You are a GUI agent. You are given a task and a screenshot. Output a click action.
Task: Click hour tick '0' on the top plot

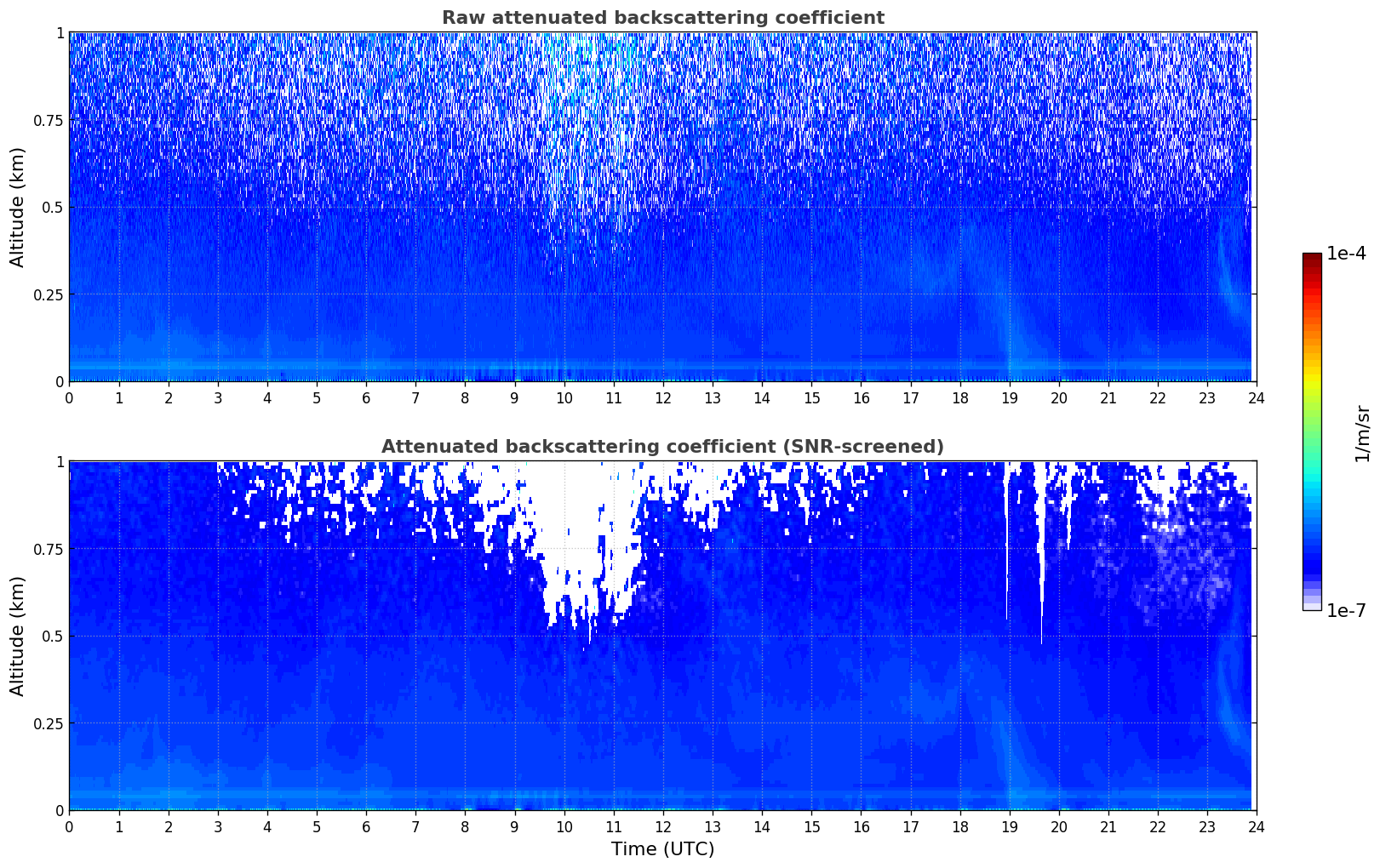pos(69,397)
